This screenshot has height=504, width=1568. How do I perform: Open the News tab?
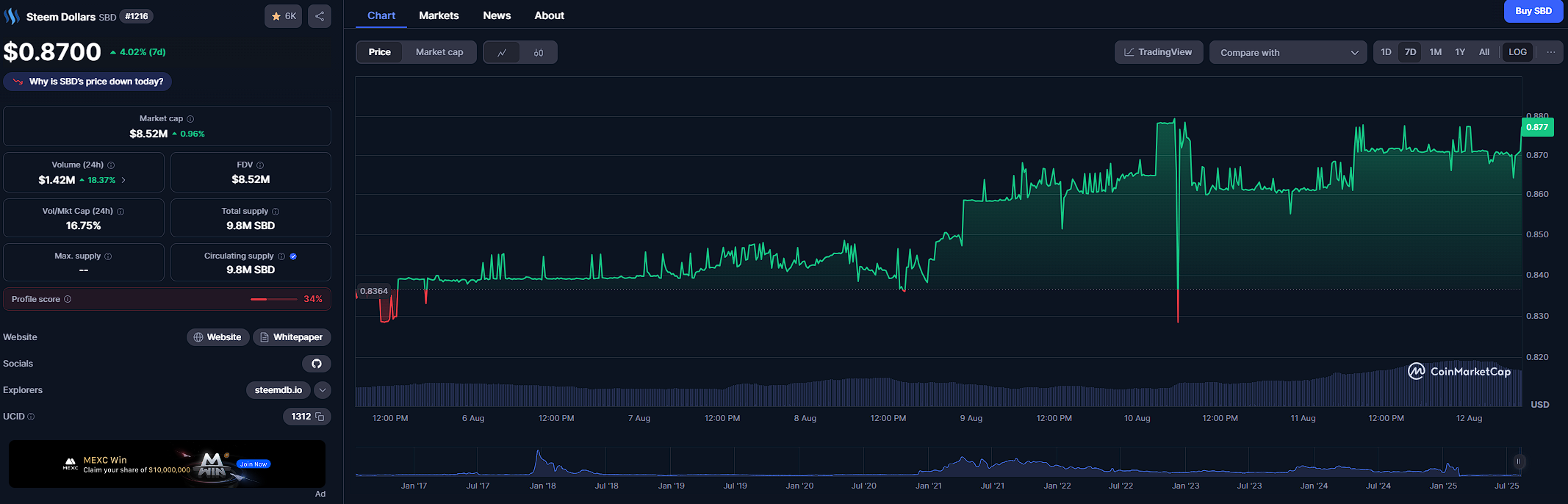(x=497, y=15)
